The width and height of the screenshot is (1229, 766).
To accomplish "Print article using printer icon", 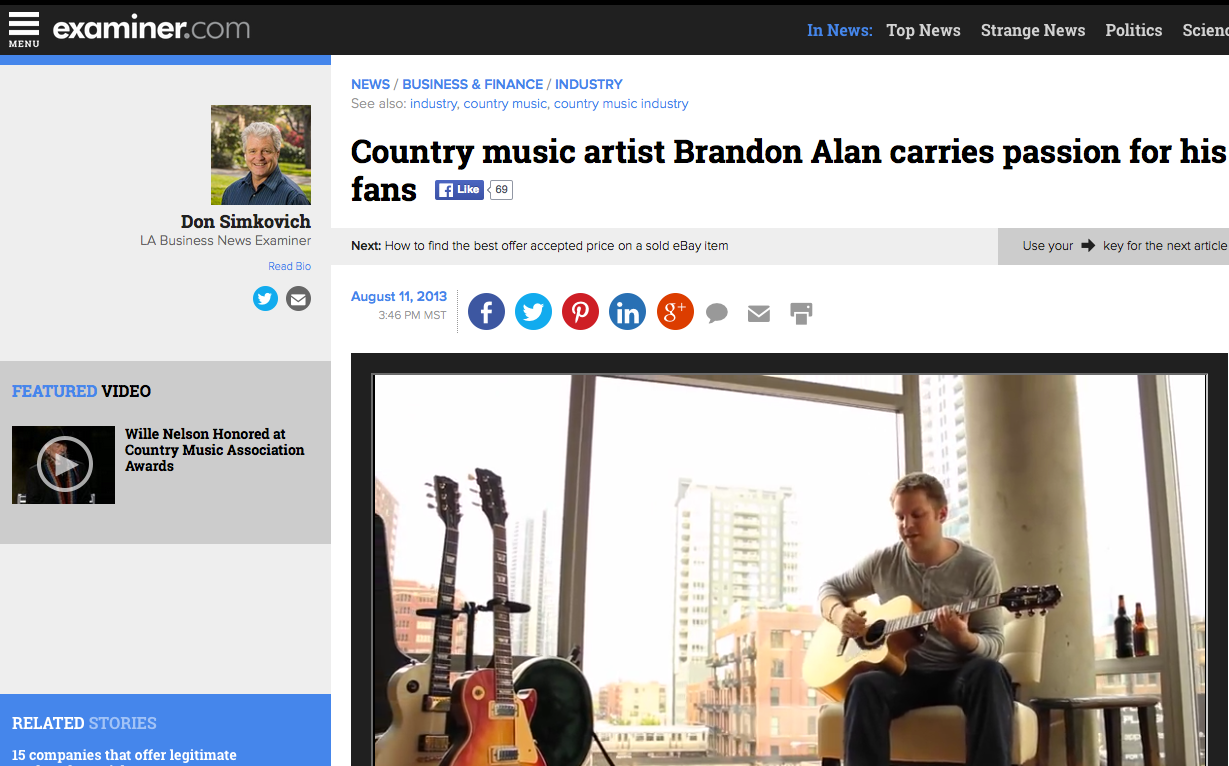I will (x=801, y=313).
